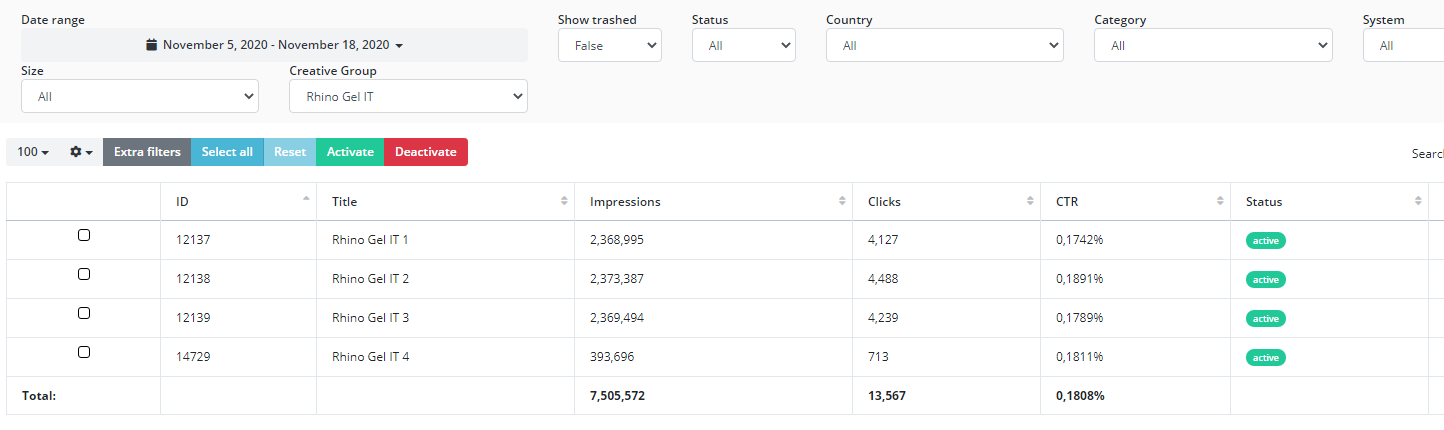Screen dimensions: 1444x430
Task: Click the calendar icon in date range
Action: click(152, 45)
